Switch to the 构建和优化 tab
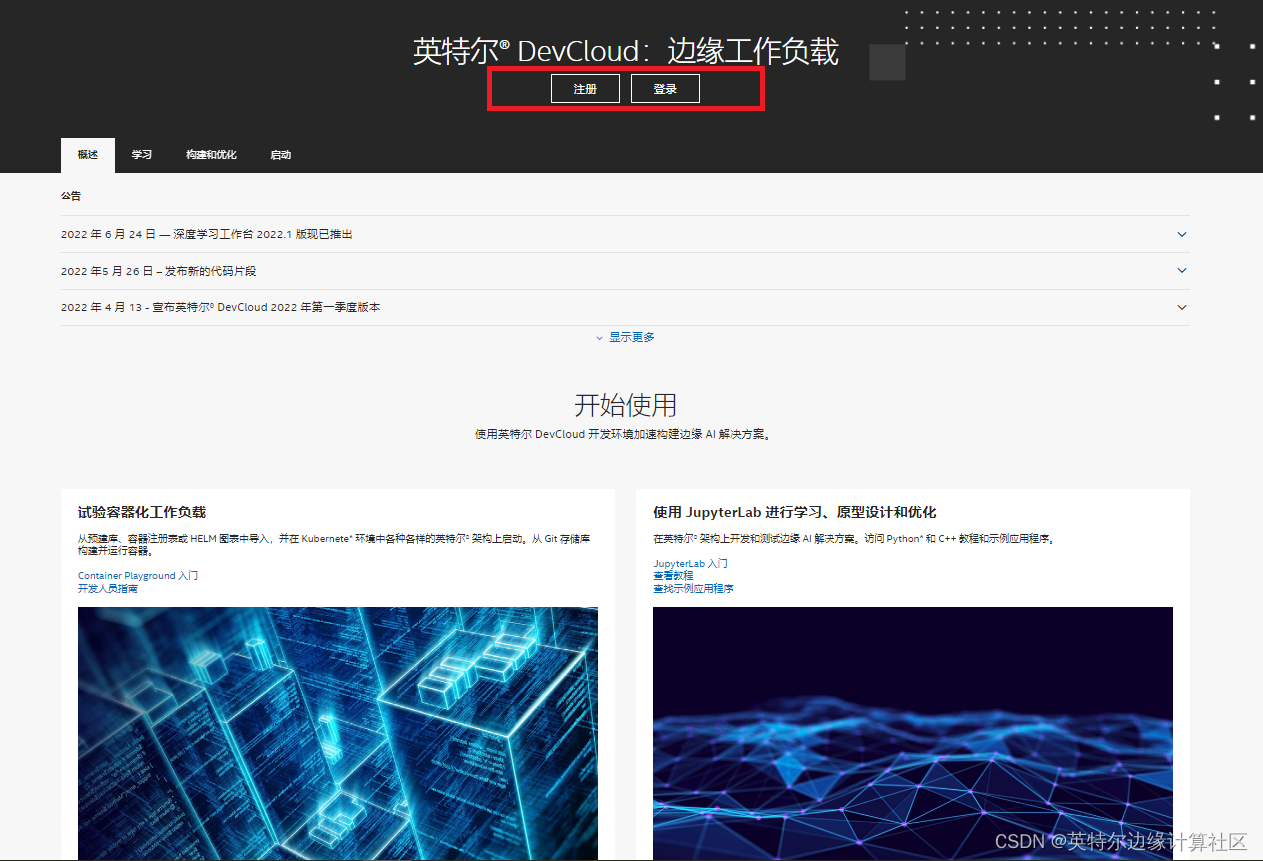 click(x=211, y=155)
